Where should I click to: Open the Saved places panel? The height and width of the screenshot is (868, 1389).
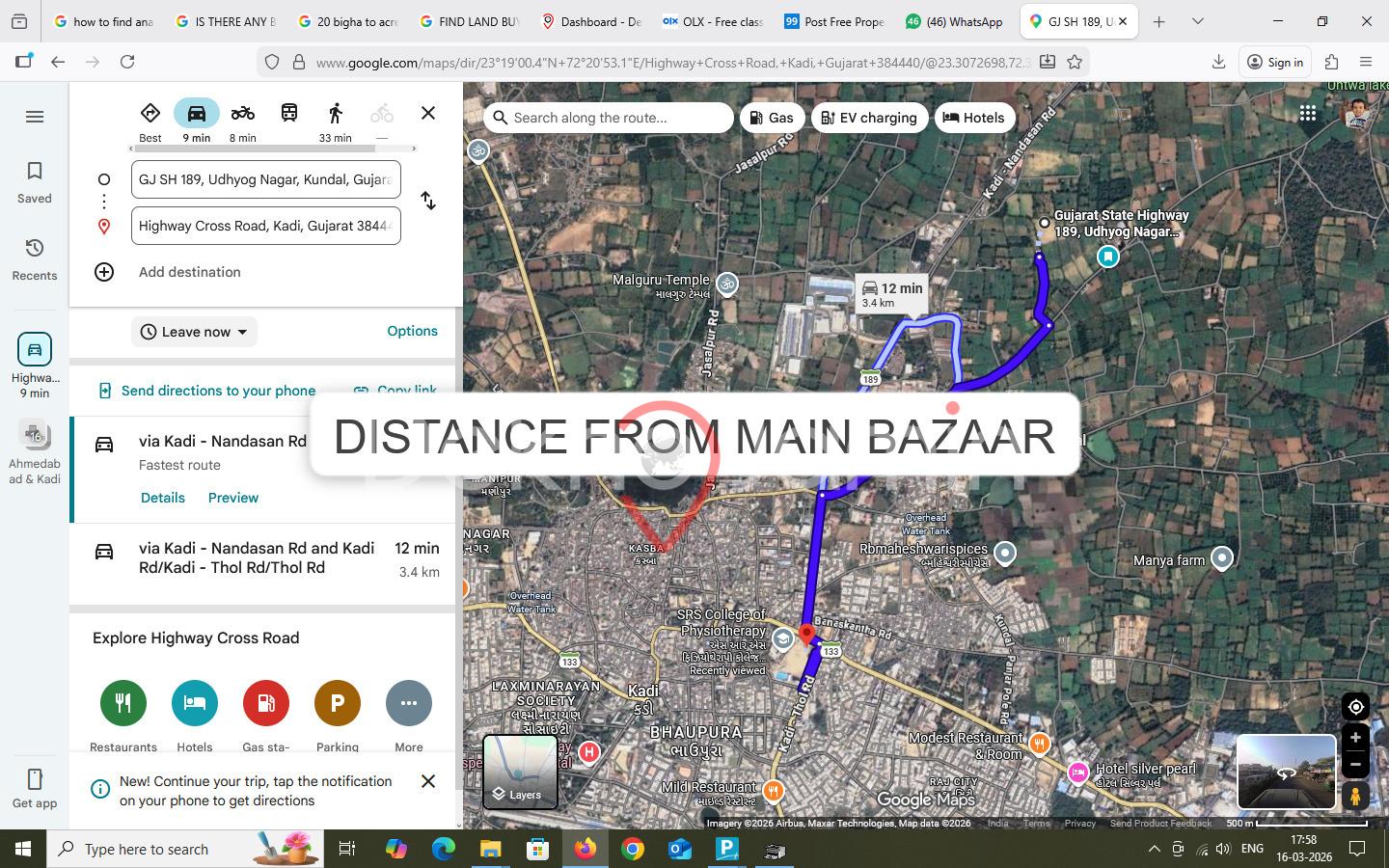pos(35,181)
